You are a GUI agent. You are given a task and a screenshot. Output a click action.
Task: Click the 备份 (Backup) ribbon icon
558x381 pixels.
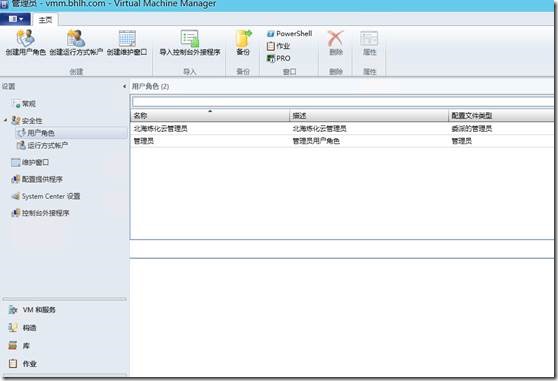click(243, 38)
